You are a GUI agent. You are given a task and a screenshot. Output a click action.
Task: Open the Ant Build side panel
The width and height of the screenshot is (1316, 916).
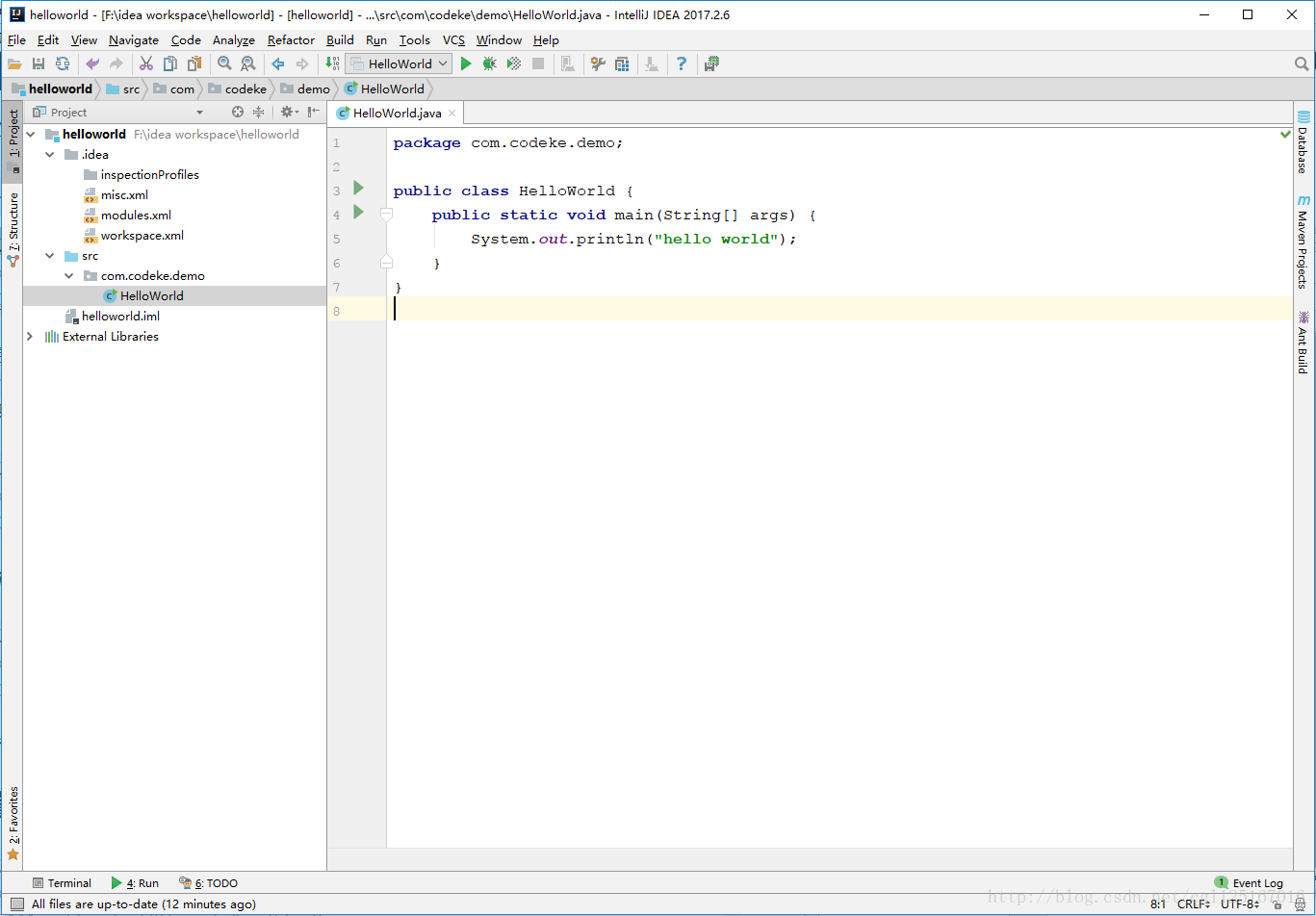[1303, 342]
